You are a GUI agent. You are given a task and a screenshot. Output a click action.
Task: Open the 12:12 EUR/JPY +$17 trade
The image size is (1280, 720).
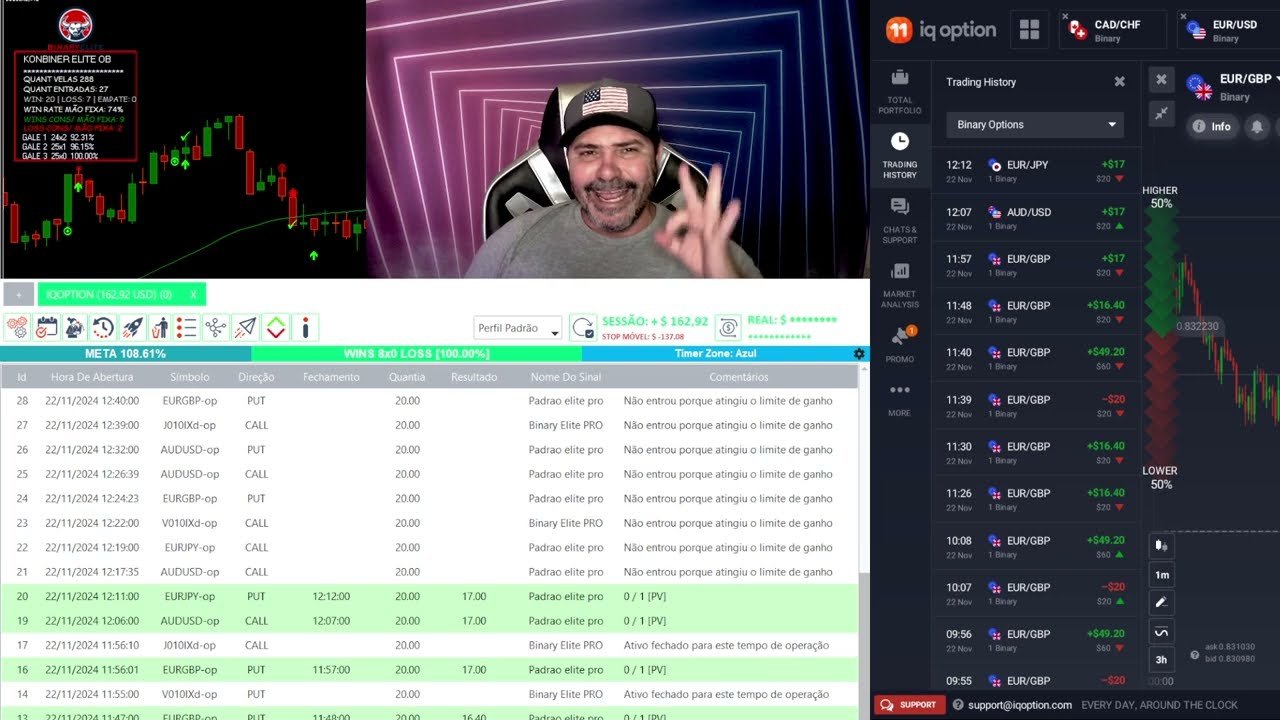pos(1036,171)
